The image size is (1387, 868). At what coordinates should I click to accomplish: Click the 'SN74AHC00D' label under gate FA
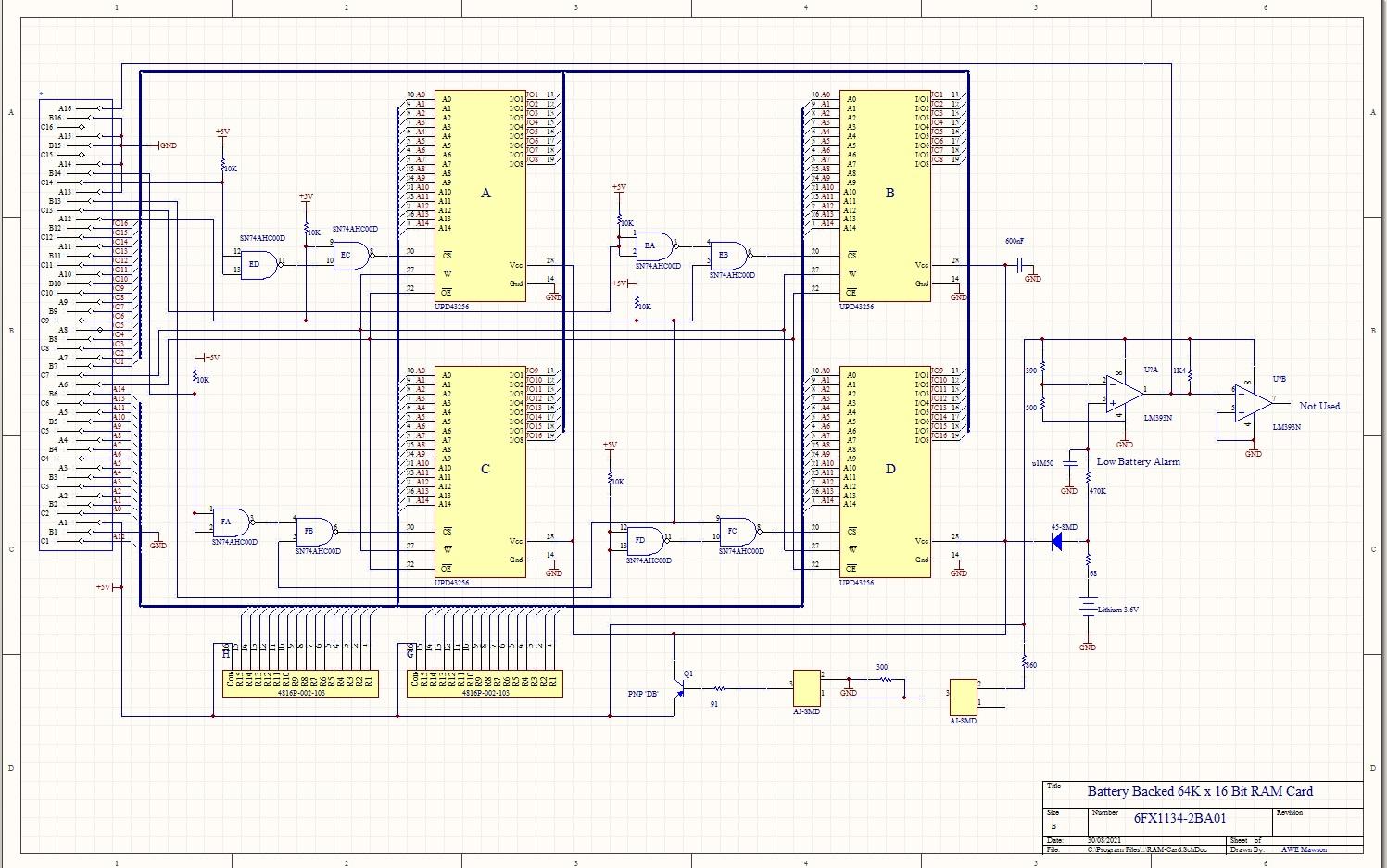click(x=234, y=542)
